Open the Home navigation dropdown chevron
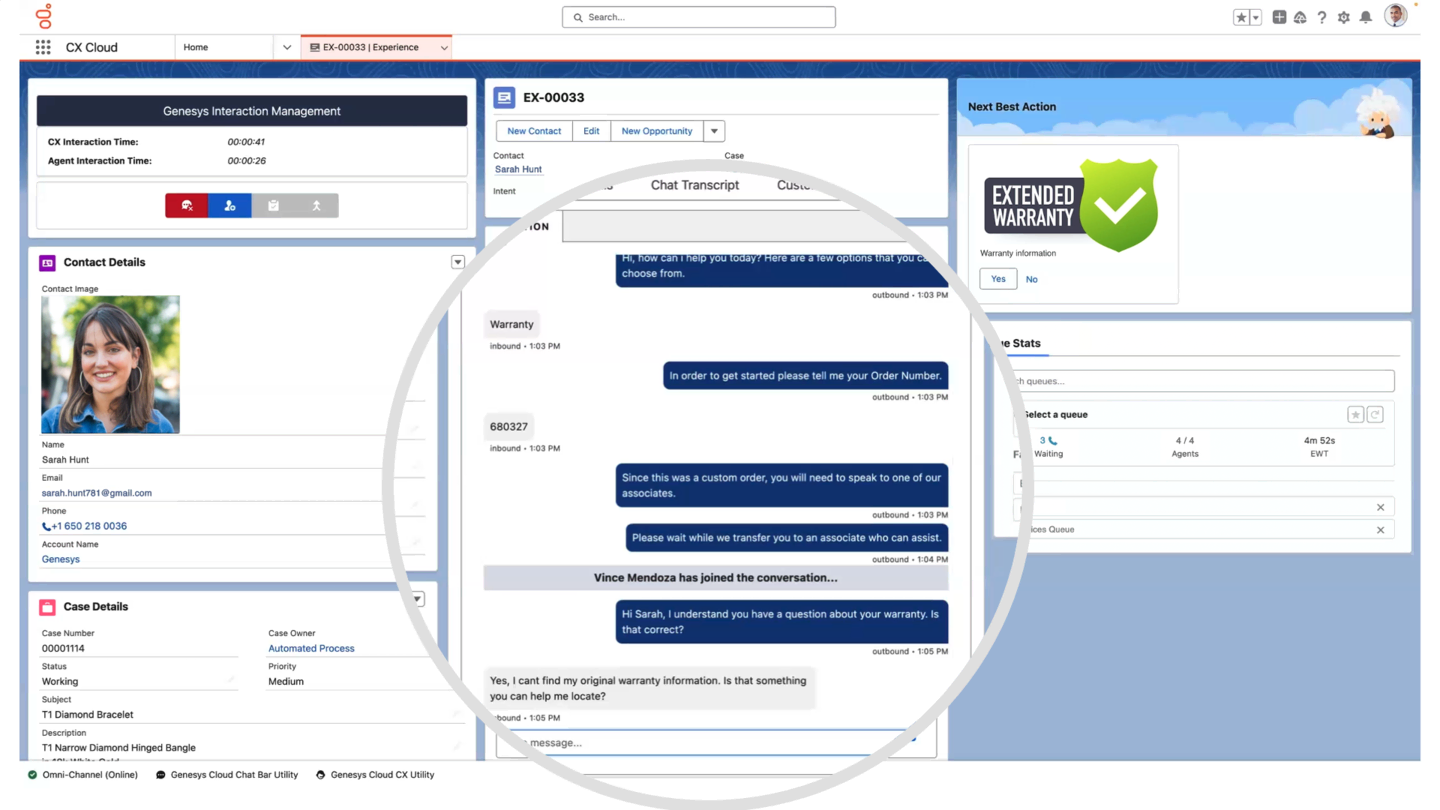The width and height of the screenshot is (1440, 810). 287,47
